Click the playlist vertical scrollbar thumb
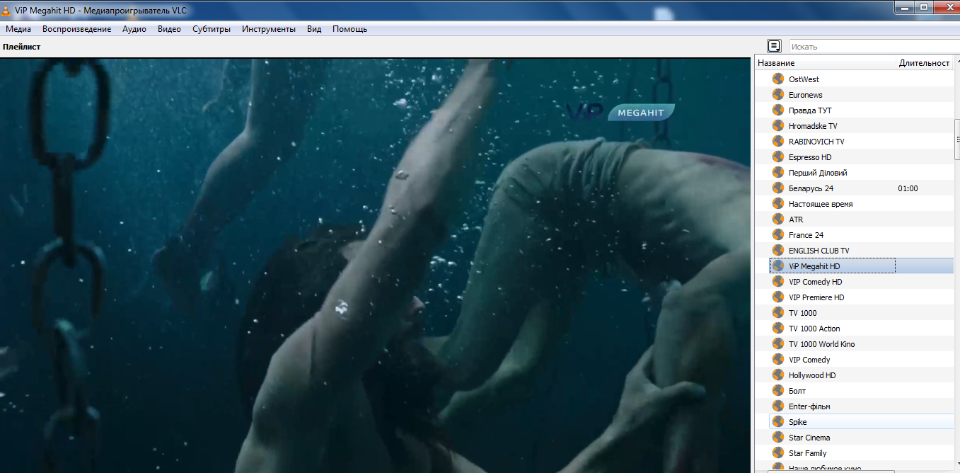 [957, 140]
